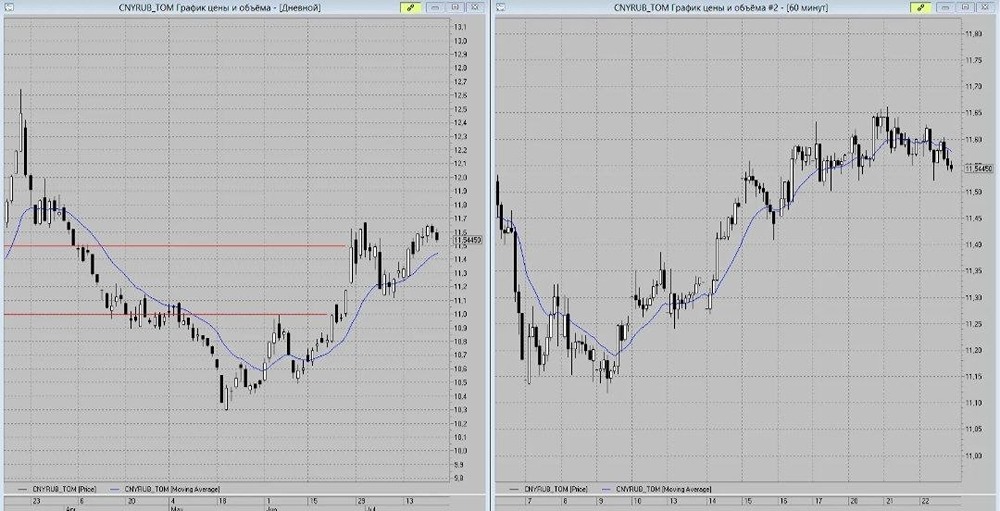Close the daily CNYRUB_TOM chart window

coord(475,8)
